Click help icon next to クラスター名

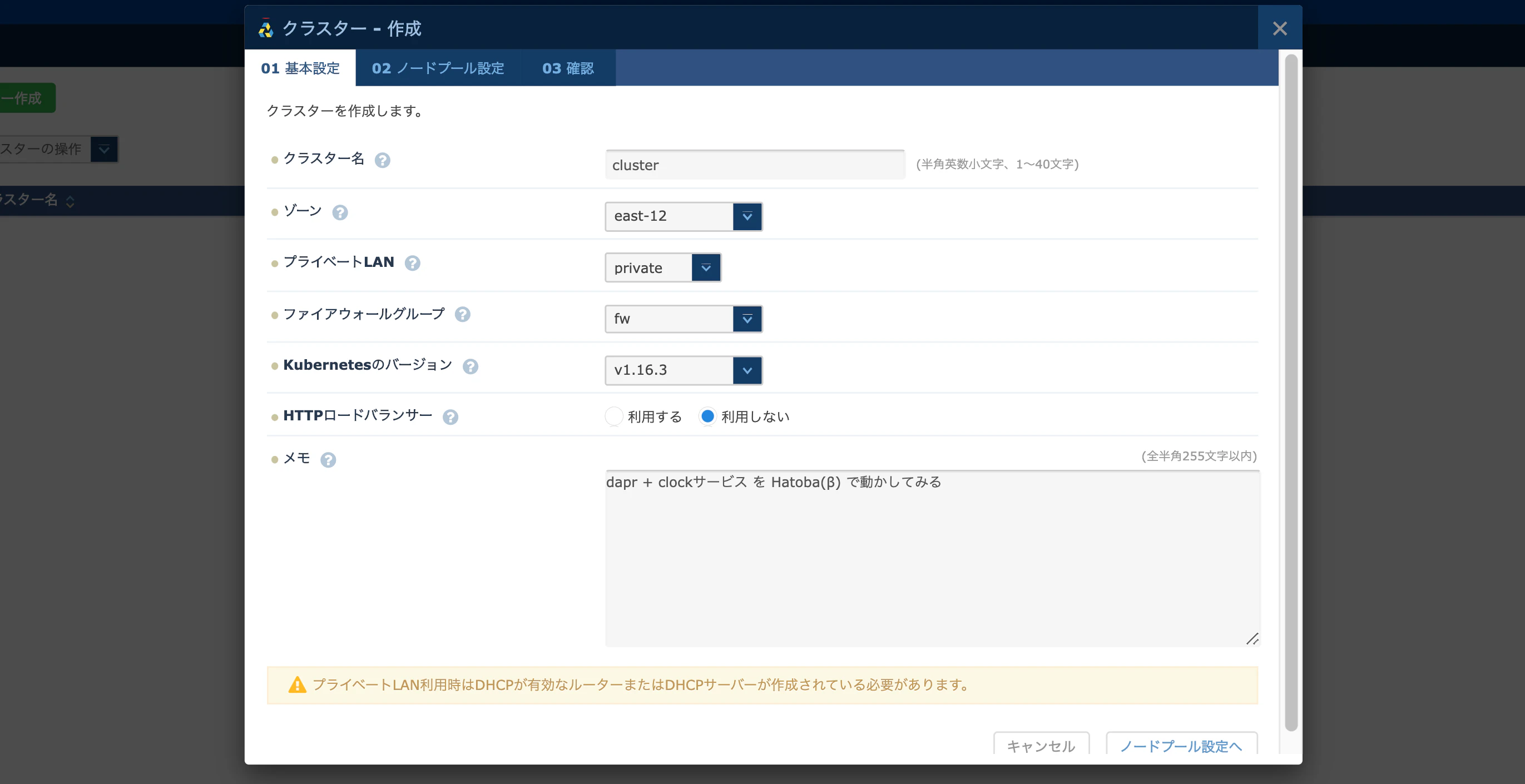(x=383, y=160)
